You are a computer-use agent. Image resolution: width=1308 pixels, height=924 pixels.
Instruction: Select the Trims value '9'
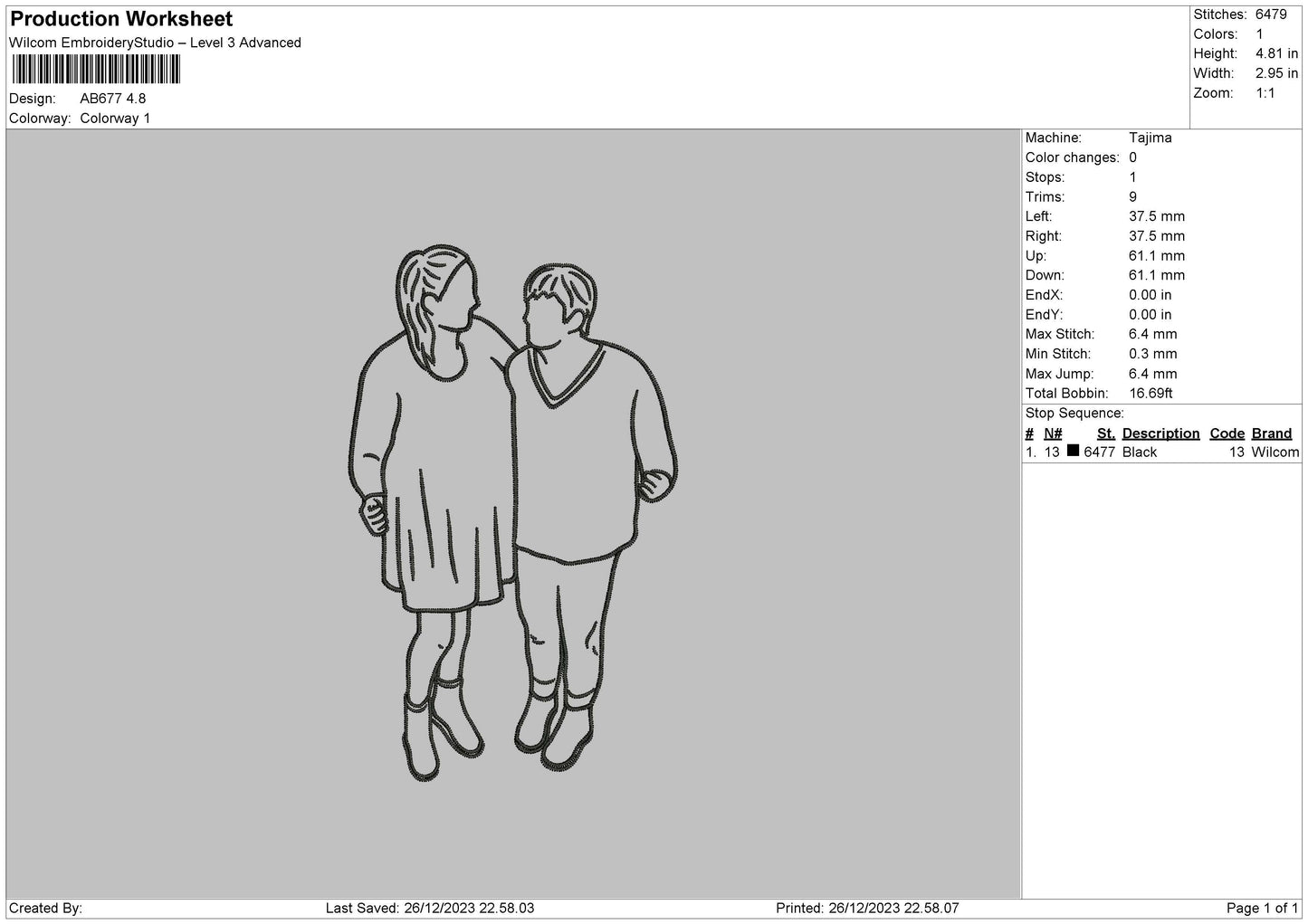pos(1133,197)
